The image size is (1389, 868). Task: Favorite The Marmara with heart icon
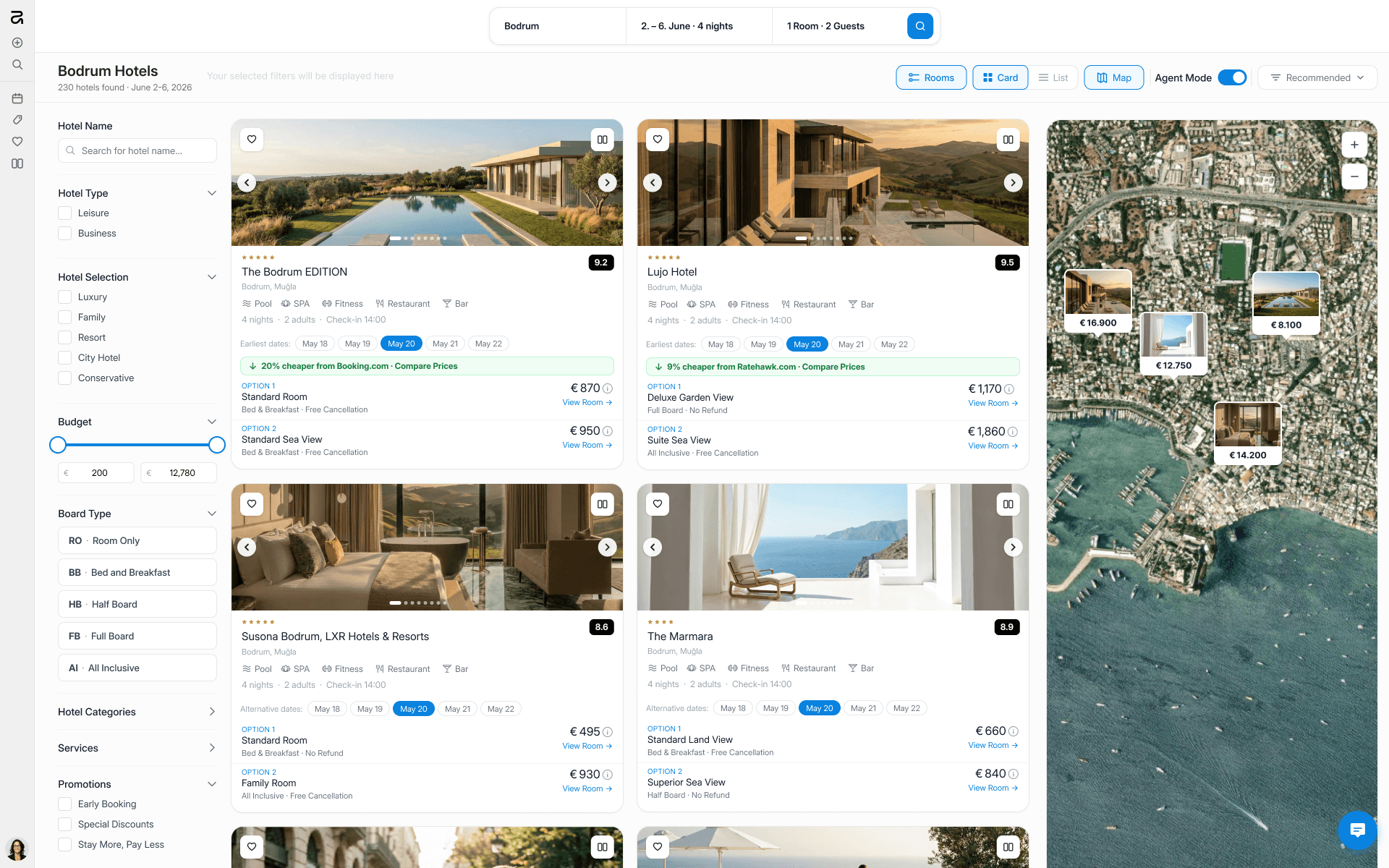[x=658, y=504]
